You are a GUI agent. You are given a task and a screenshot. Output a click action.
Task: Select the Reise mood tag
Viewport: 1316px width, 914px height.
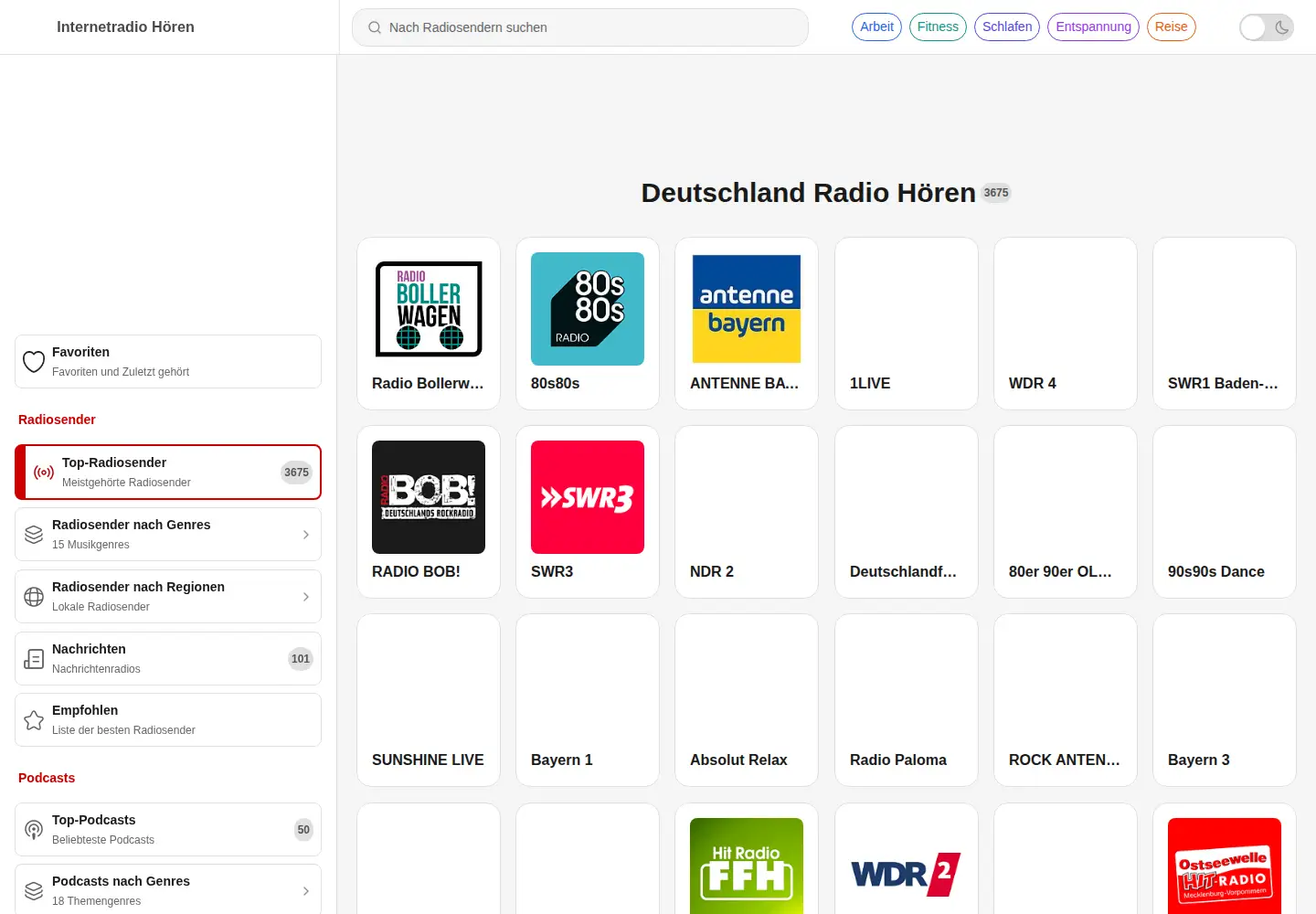(x=1171, y=27)
